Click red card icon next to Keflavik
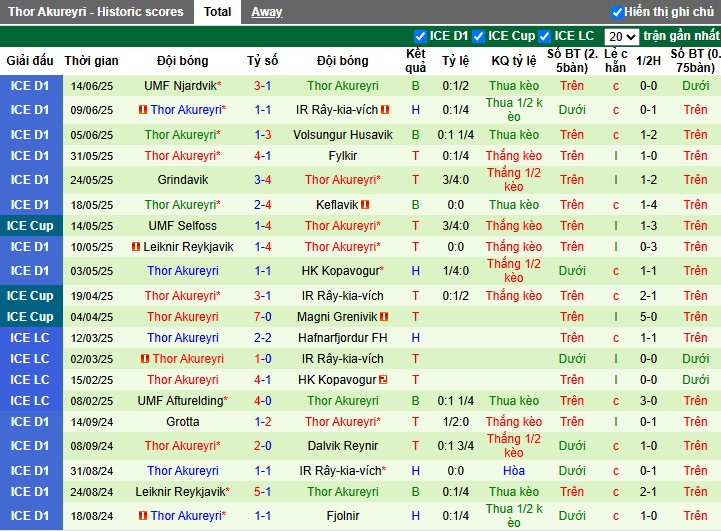This screenshot has height=531, width=721. coord(365,205)
